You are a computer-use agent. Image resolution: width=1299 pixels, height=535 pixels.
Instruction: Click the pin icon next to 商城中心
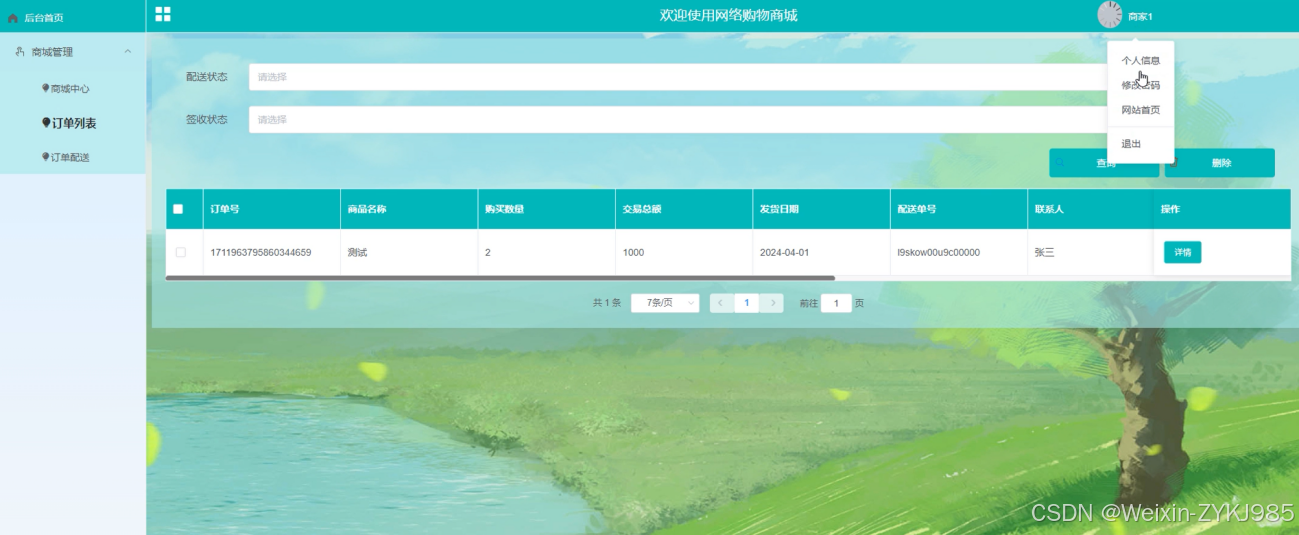[45, 88]
